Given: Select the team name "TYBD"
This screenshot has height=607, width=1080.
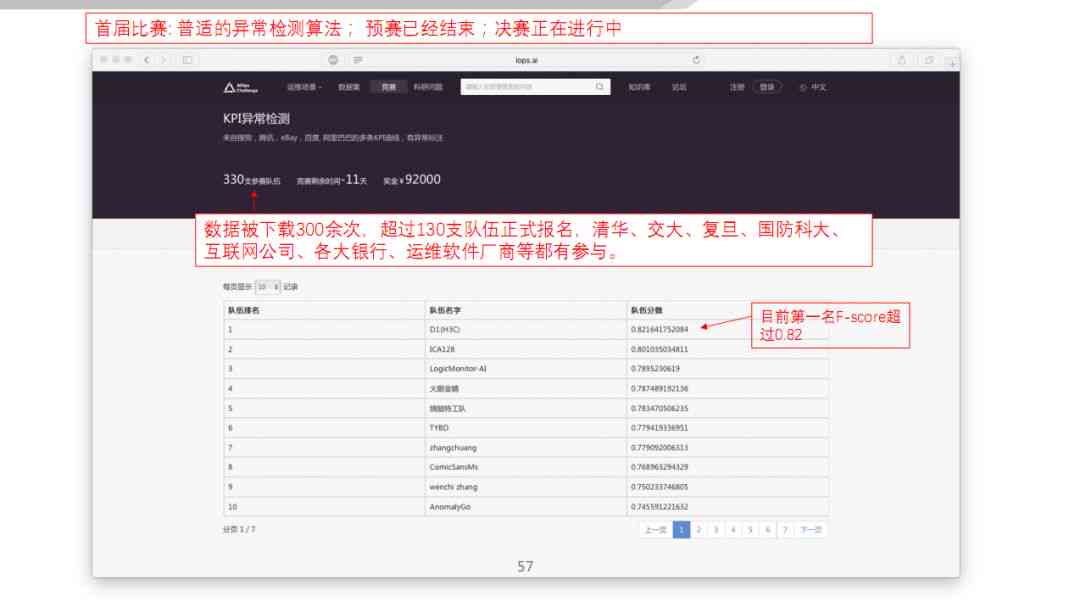Looking at the screenshot, I should tap(439, 428).
